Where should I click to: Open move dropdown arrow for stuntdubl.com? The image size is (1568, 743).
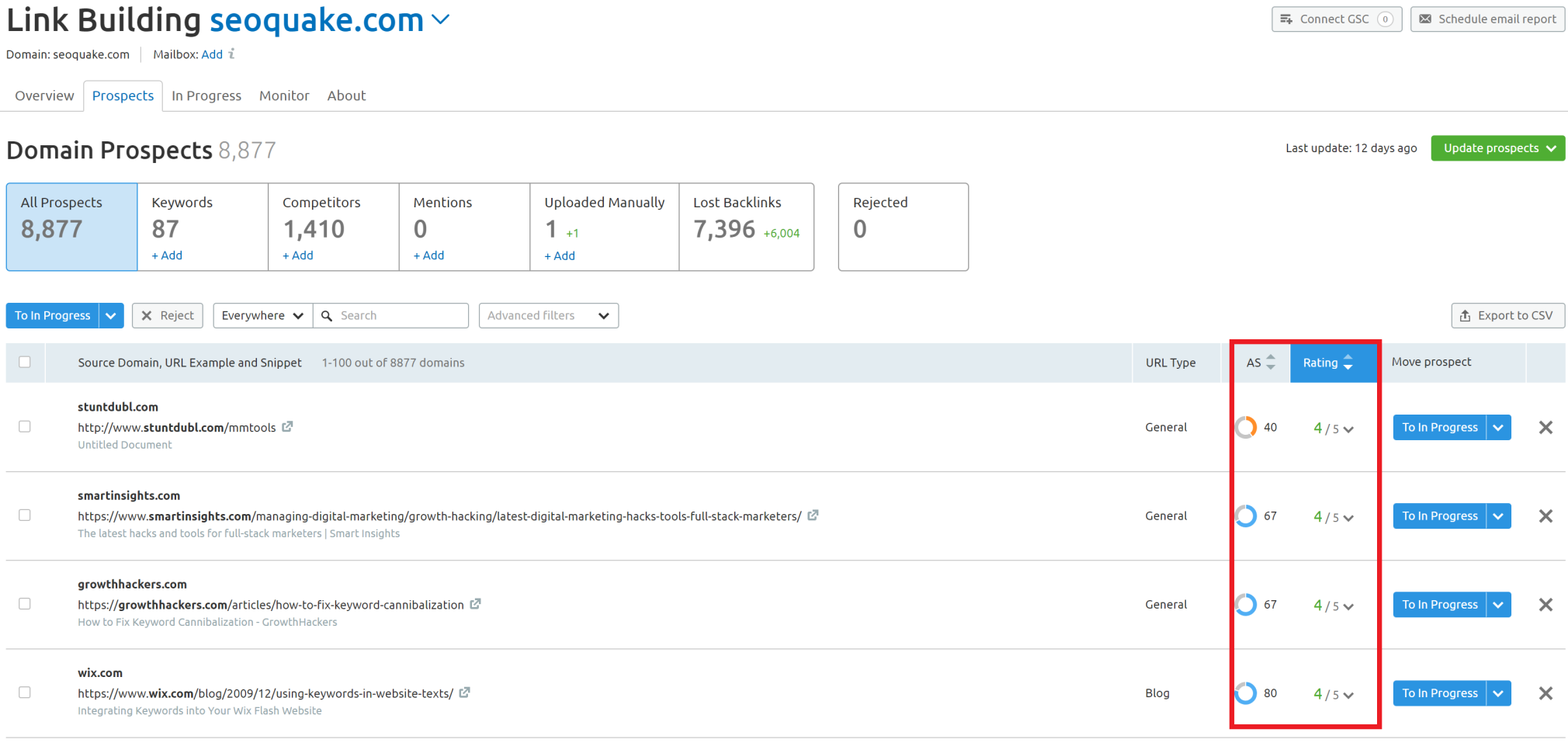click(1498, 427)
